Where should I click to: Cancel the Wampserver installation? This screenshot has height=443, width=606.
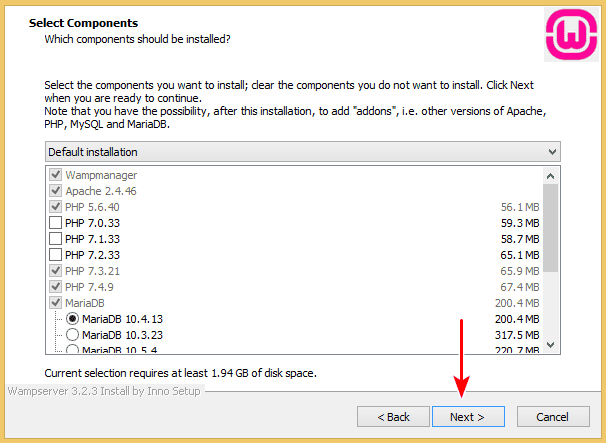point(552,416)
